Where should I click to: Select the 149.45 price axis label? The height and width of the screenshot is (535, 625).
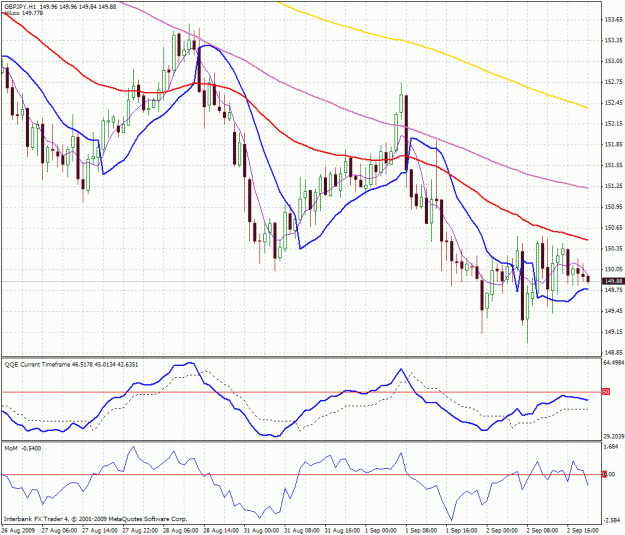point(614,311)
